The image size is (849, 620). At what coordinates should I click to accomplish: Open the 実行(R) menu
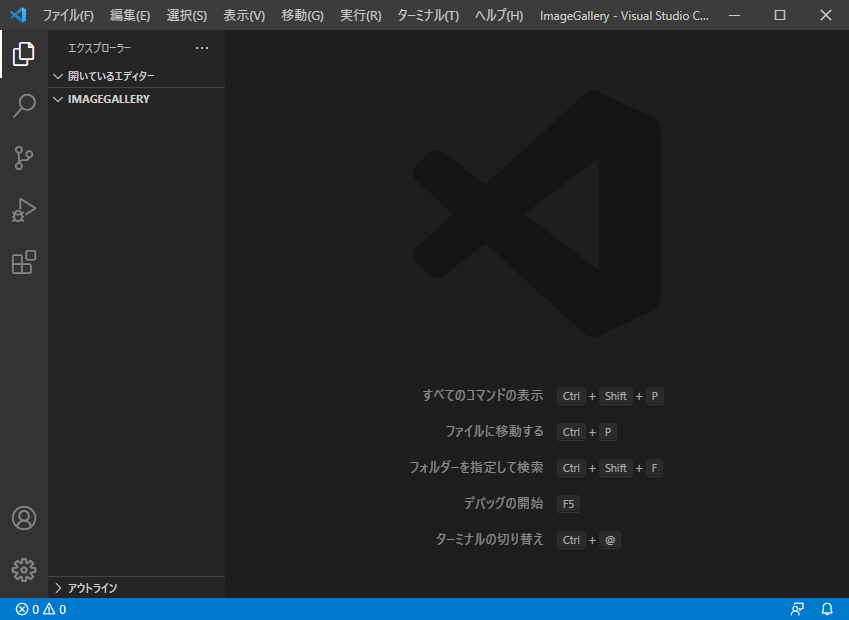point(361,15)
